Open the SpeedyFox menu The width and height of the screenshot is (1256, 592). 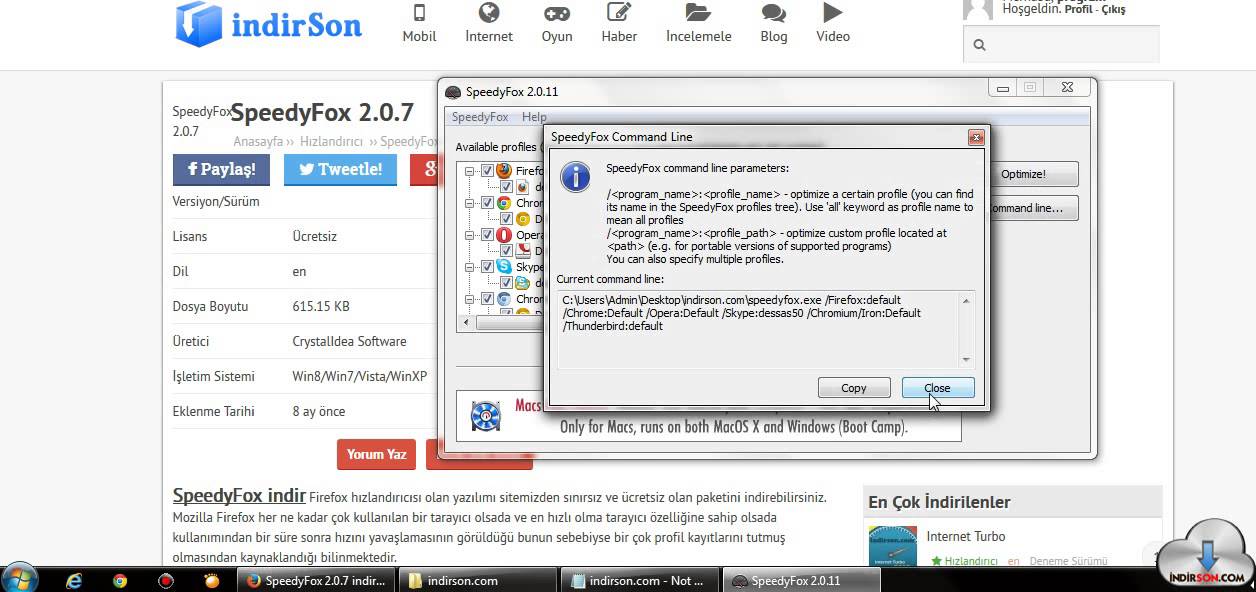[480, 117]
